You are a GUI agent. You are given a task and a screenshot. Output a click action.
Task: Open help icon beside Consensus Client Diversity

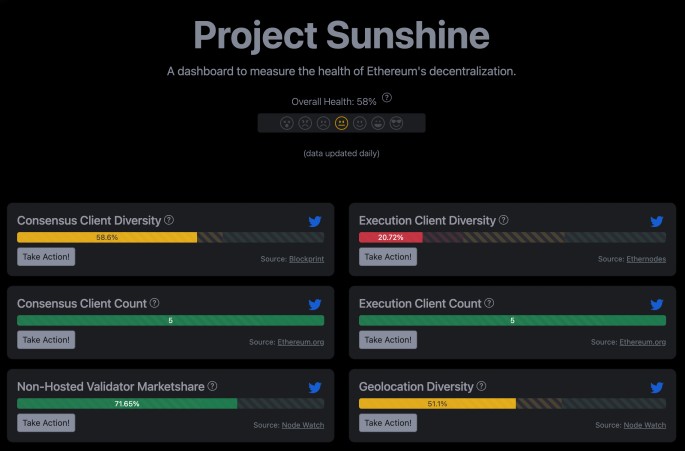click(x=169, y=220)
